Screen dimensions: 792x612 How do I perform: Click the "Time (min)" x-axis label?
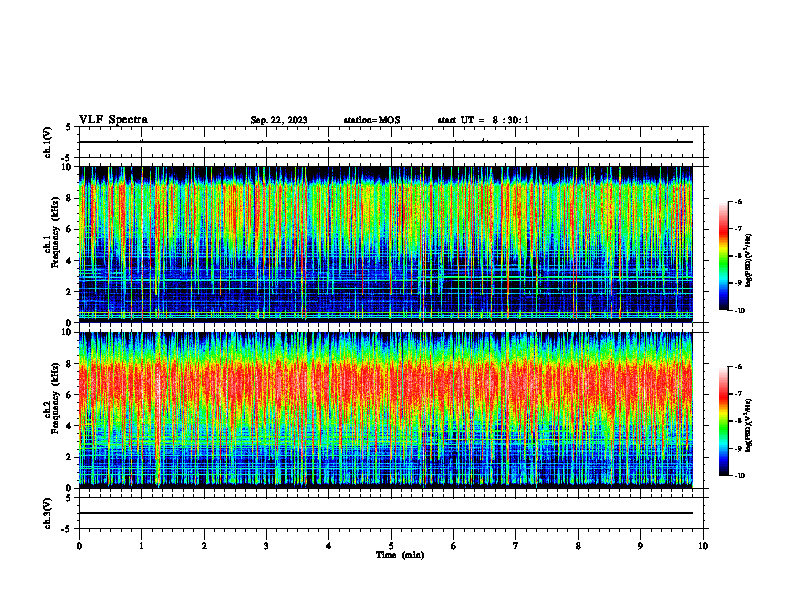pyautogui.click(x=400, y=555)
